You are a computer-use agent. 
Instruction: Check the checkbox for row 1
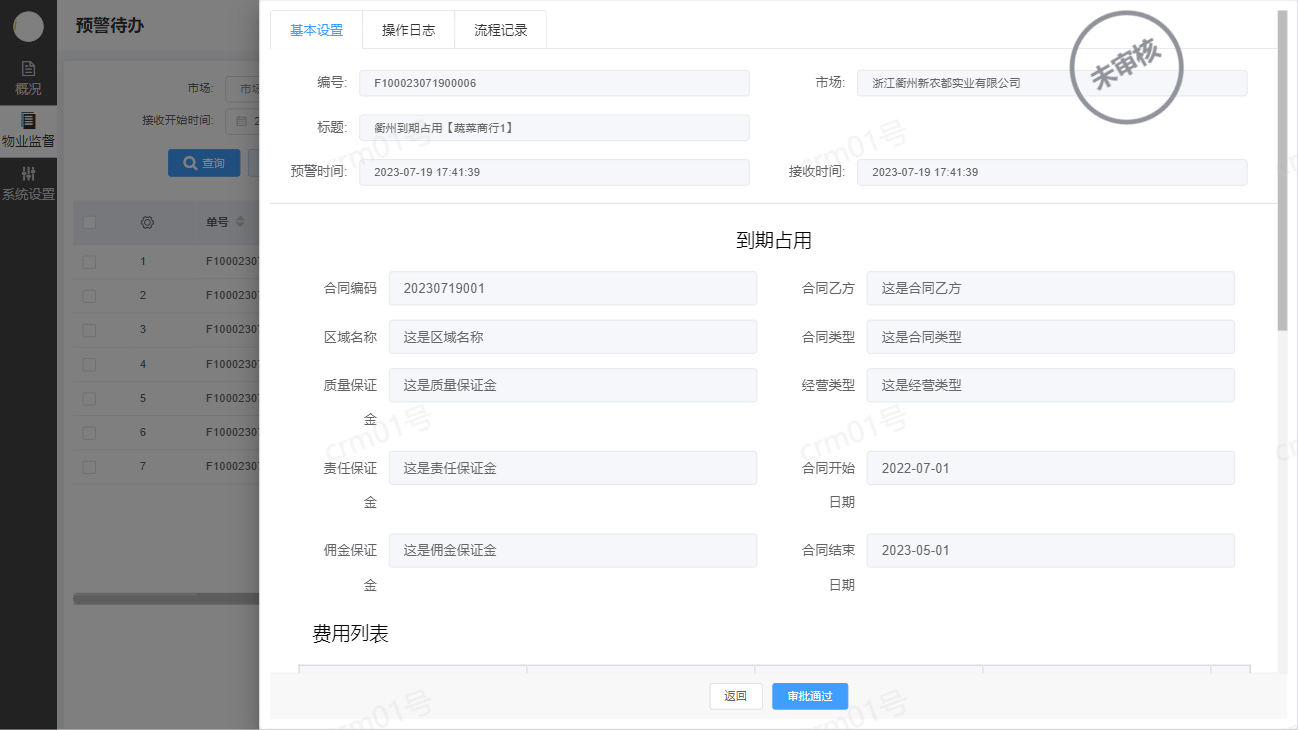coord(89,261)
